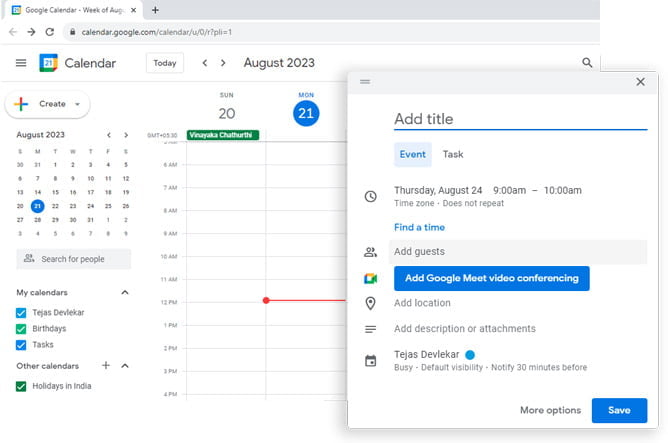This screenshot has height=443, width=668.
Task: Uncheck the Tejas Devlekar calendar
Action: pos(22,313)
